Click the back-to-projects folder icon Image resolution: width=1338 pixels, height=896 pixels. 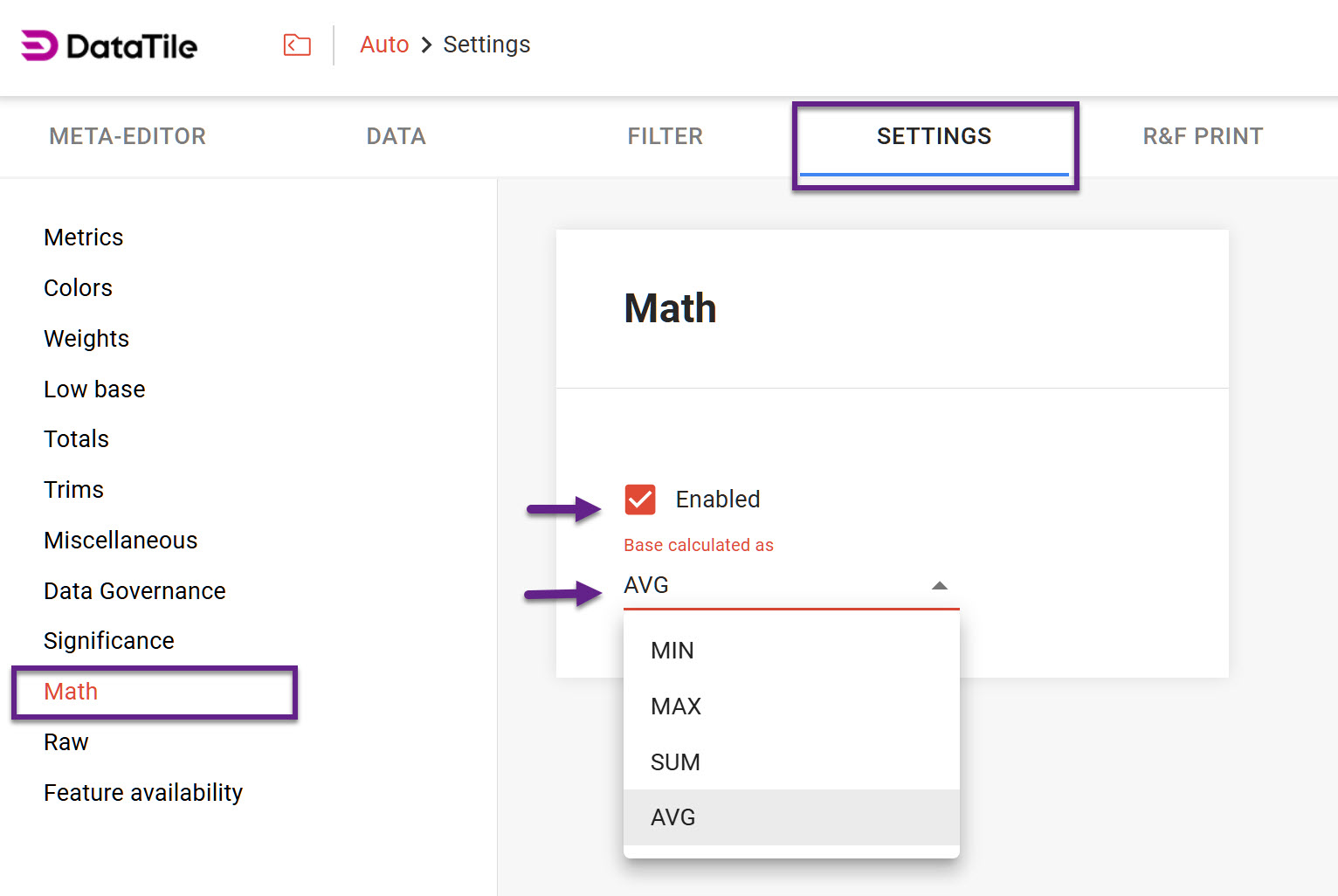(x=297, y=45)
